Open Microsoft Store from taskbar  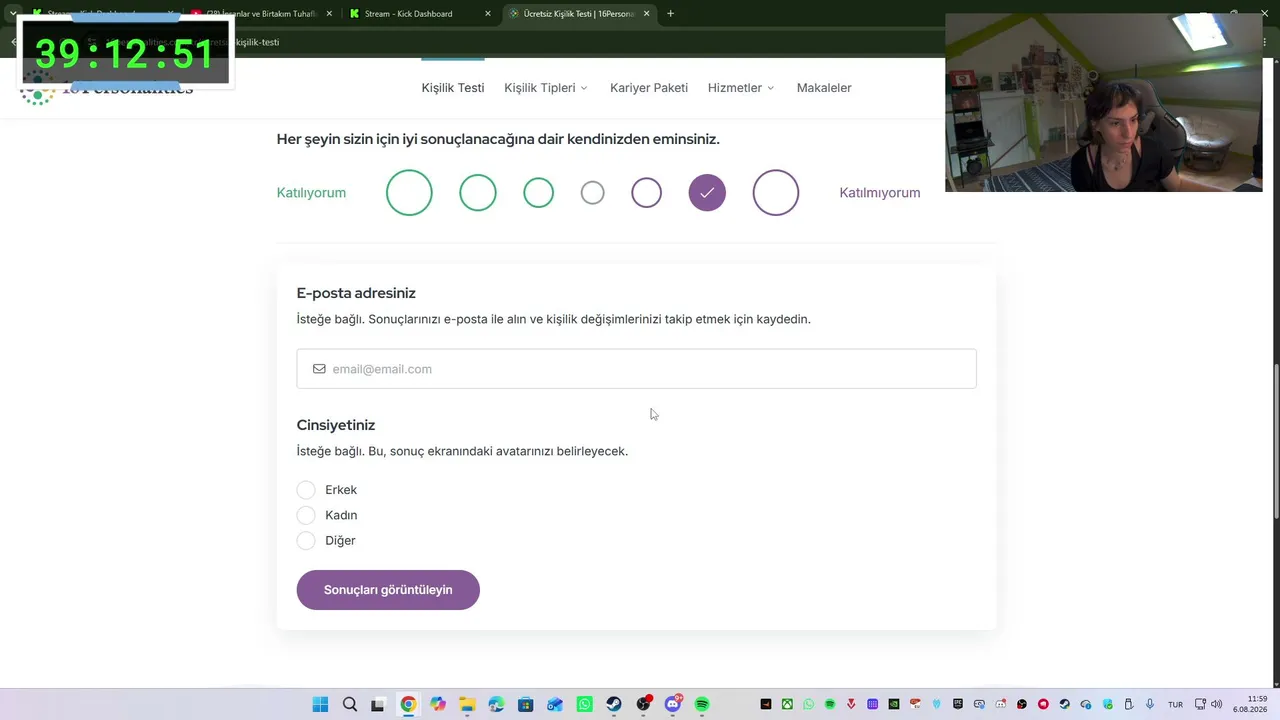point(526,704)
